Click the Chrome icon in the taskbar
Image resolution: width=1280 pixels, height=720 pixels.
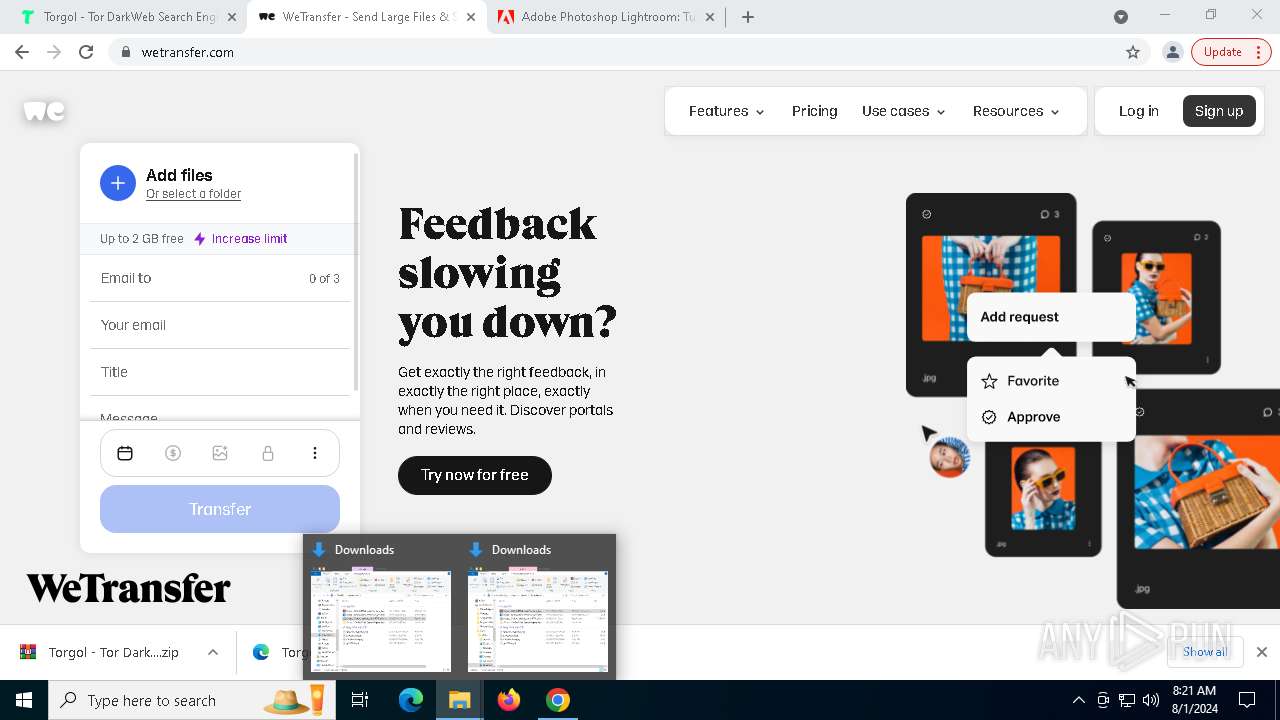click(558, 700)
